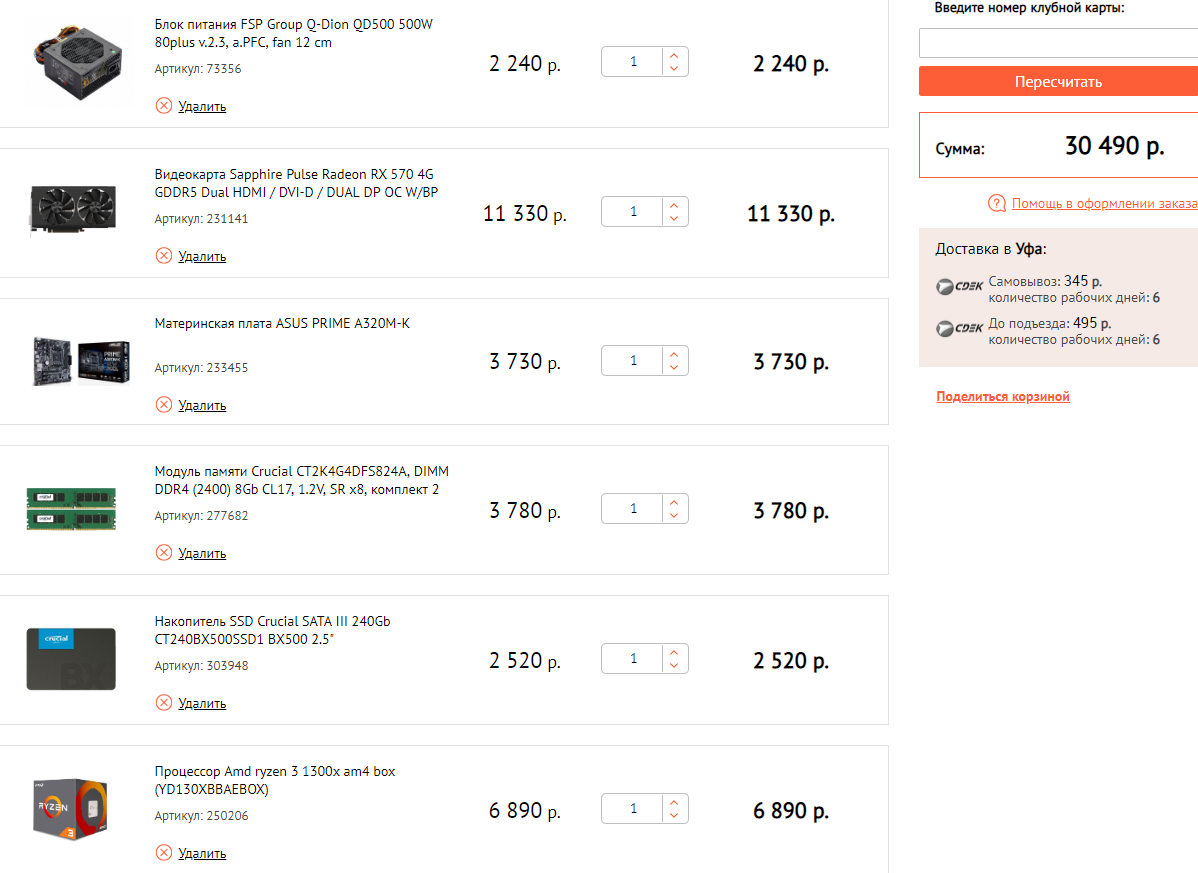Click the remove icon for the Crucial memory module
This screenshot has height=873, width=1198.
tap(164, 553)
